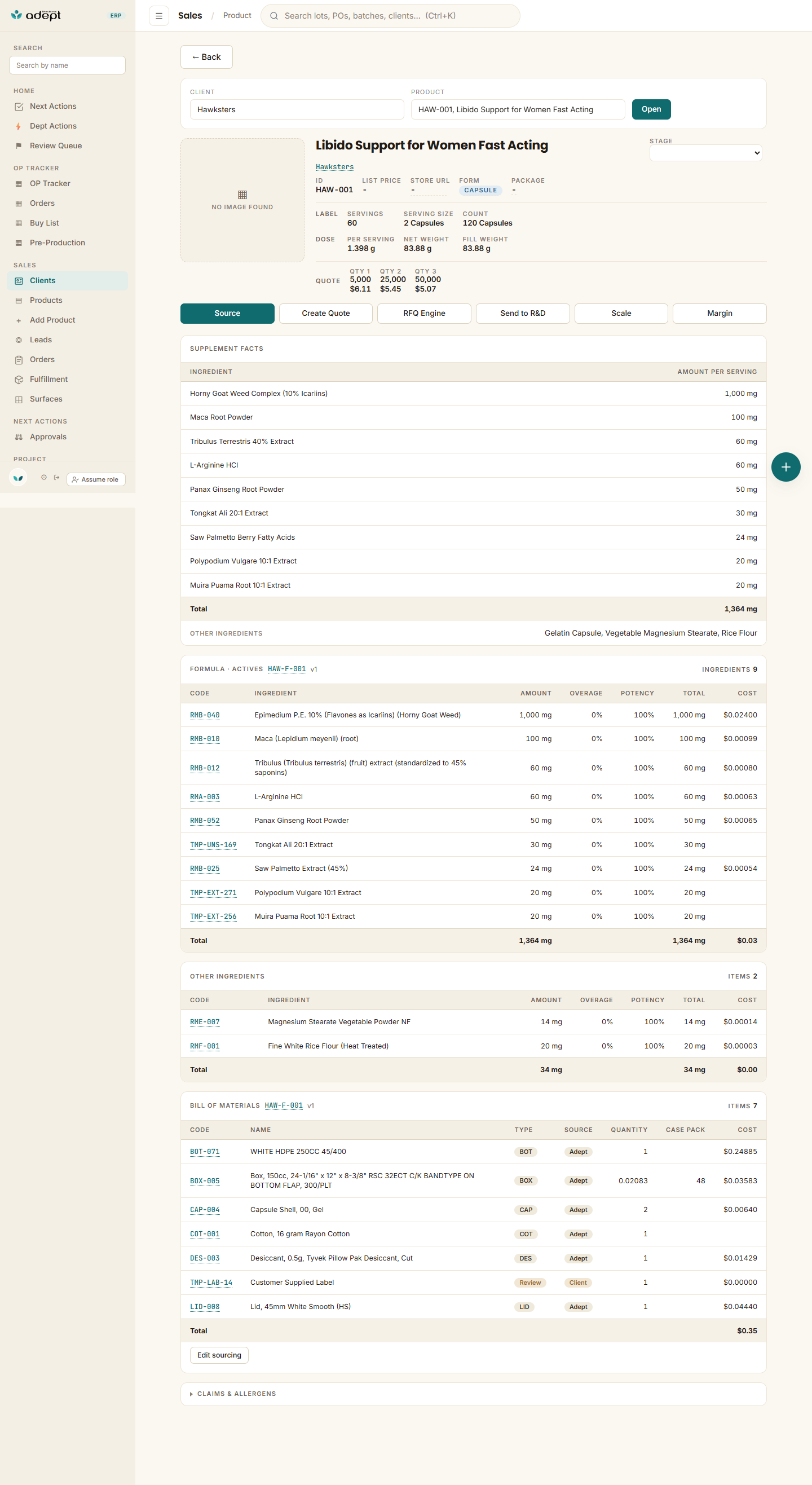Click the Surfaces table icon

(x=19, y=399)
